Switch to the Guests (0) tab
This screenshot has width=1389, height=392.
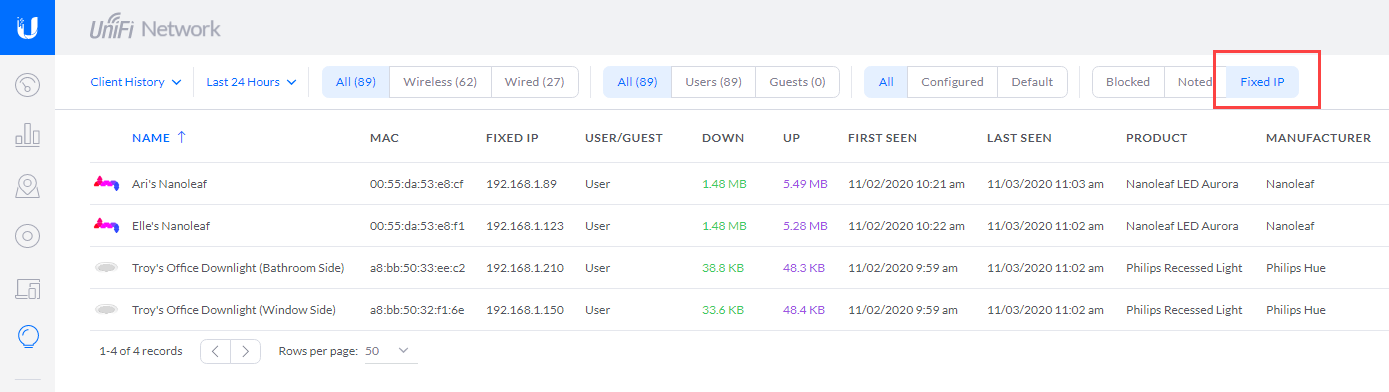pos(797,82)
